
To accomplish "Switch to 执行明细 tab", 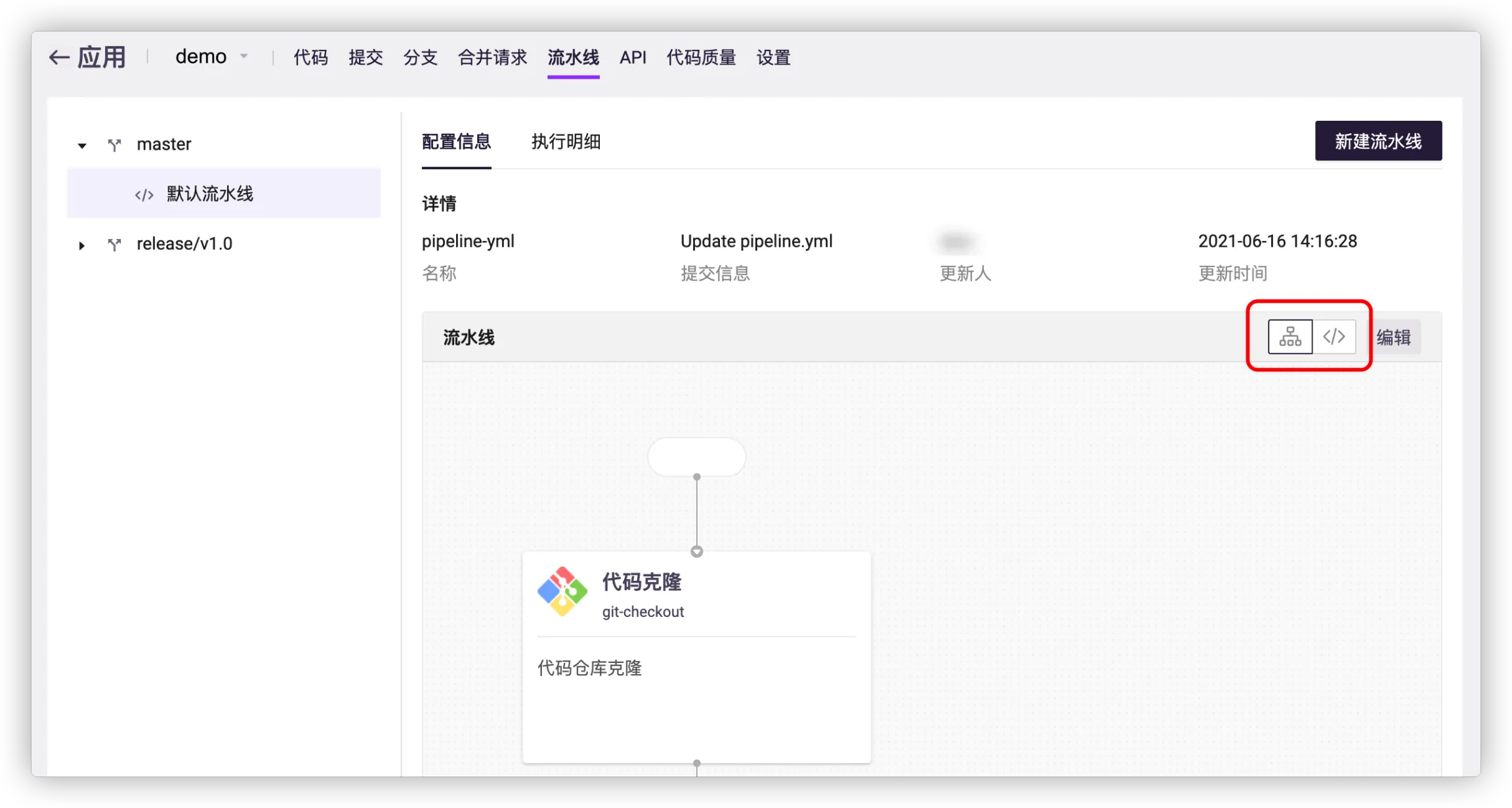I will pos(566,142).
